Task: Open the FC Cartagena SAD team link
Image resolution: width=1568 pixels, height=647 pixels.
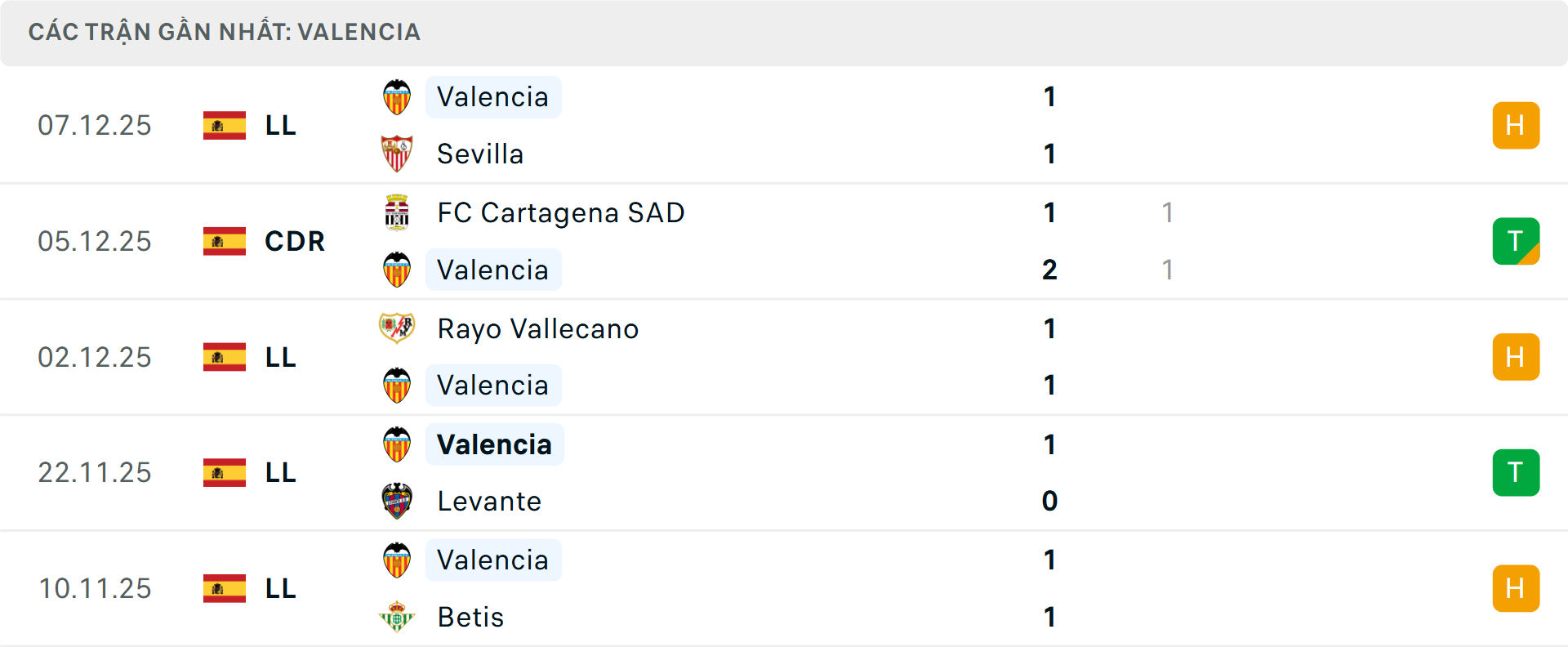Action: (x=560, y=212)
